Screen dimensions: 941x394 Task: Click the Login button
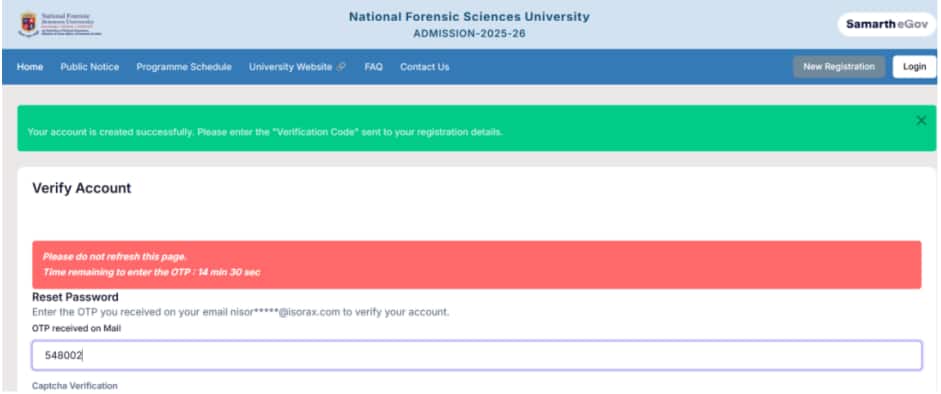[914, 67]
